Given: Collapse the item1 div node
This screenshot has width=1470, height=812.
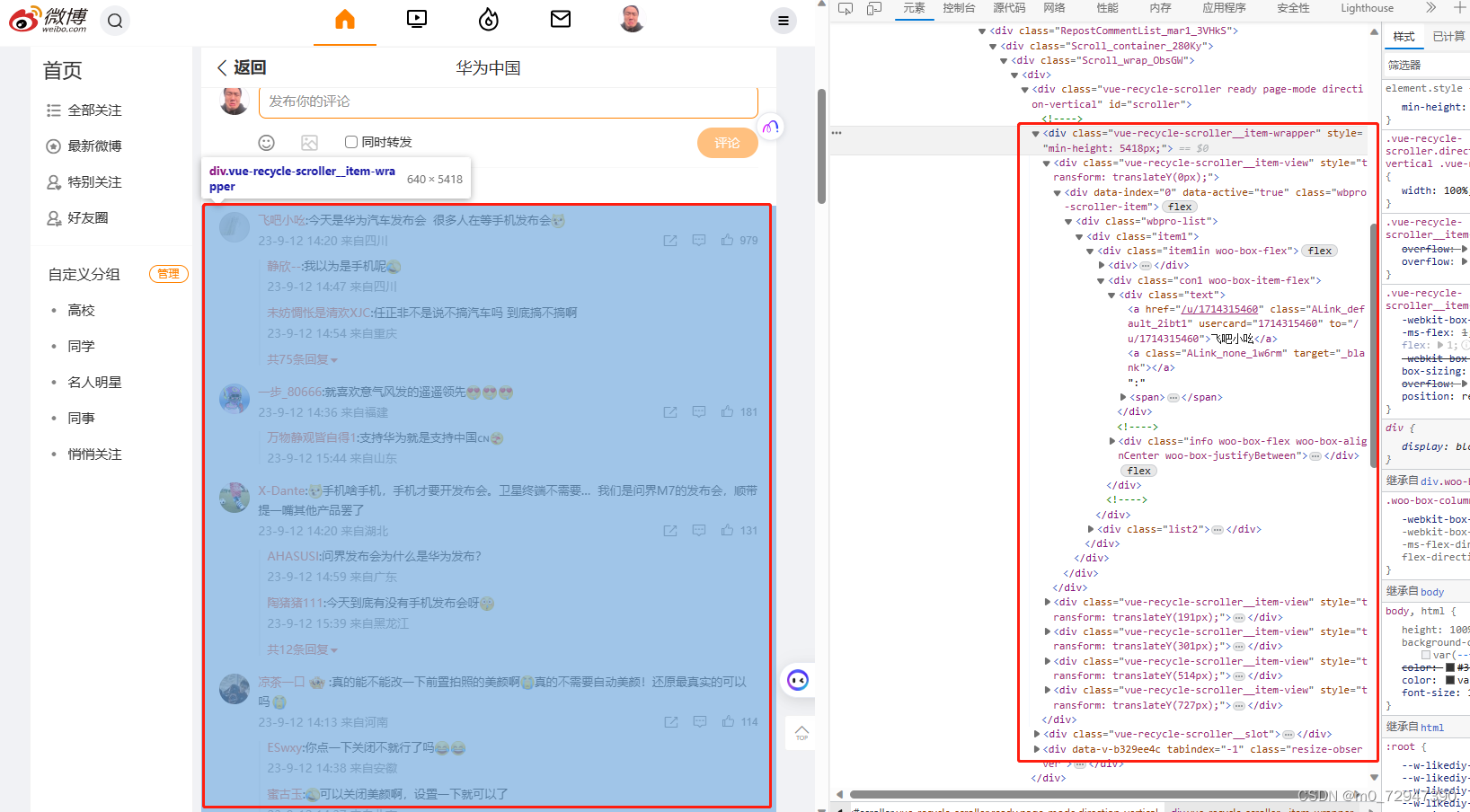Looking at the screenshot, I should point(1079,236).
